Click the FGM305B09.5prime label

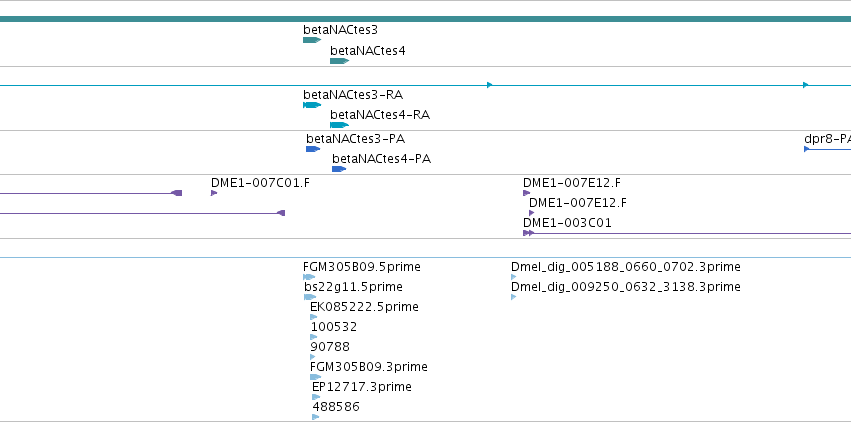coord(362,266)
